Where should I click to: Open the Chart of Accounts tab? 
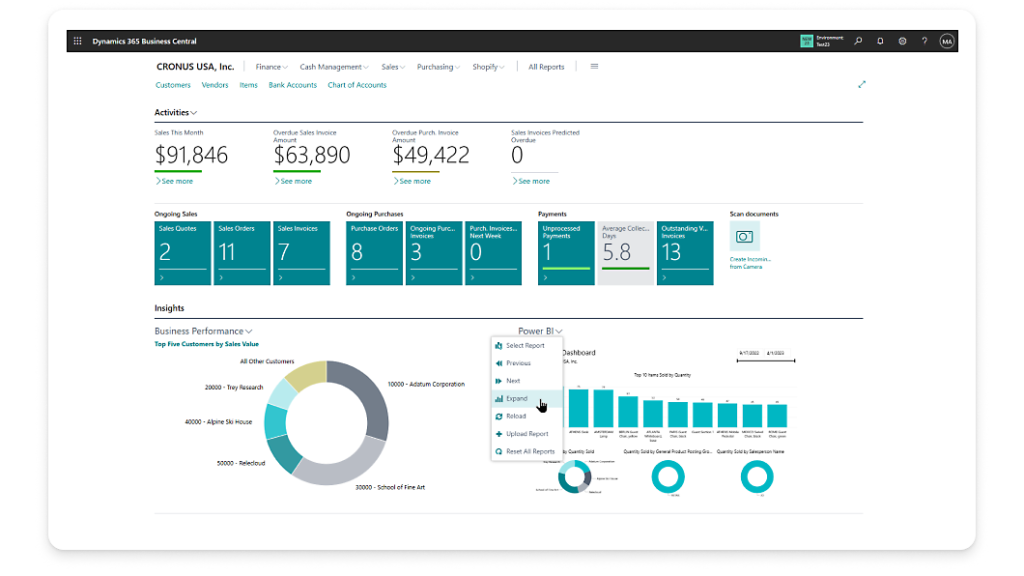[x=357, y=85]
